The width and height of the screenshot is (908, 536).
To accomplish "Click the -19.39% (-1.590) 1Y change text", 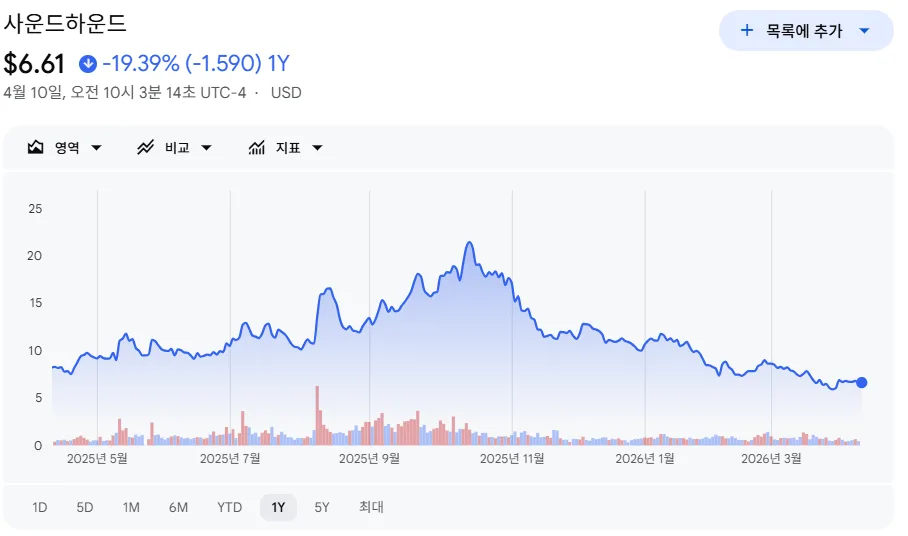I will tap(196, 63).
